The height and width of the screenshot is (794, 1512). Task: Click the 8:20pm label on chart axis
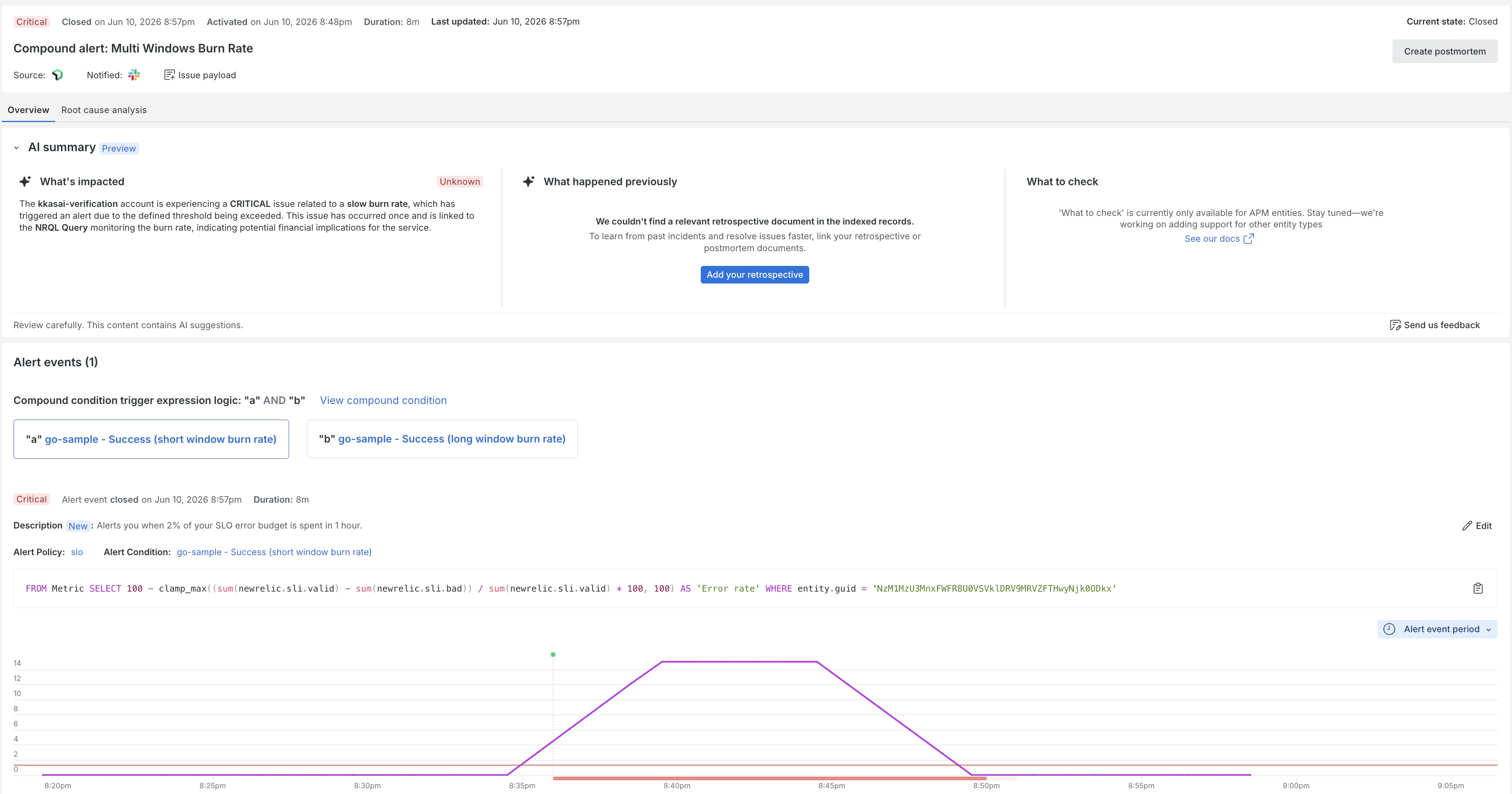pos(57,786)
